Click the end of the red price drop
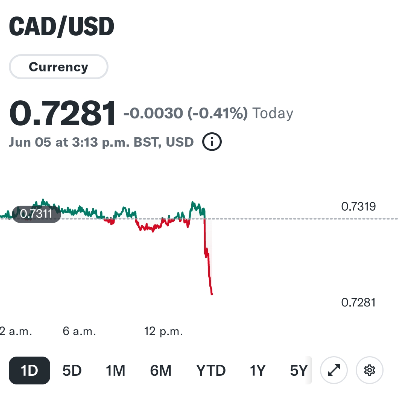 [x=212, y=294]
